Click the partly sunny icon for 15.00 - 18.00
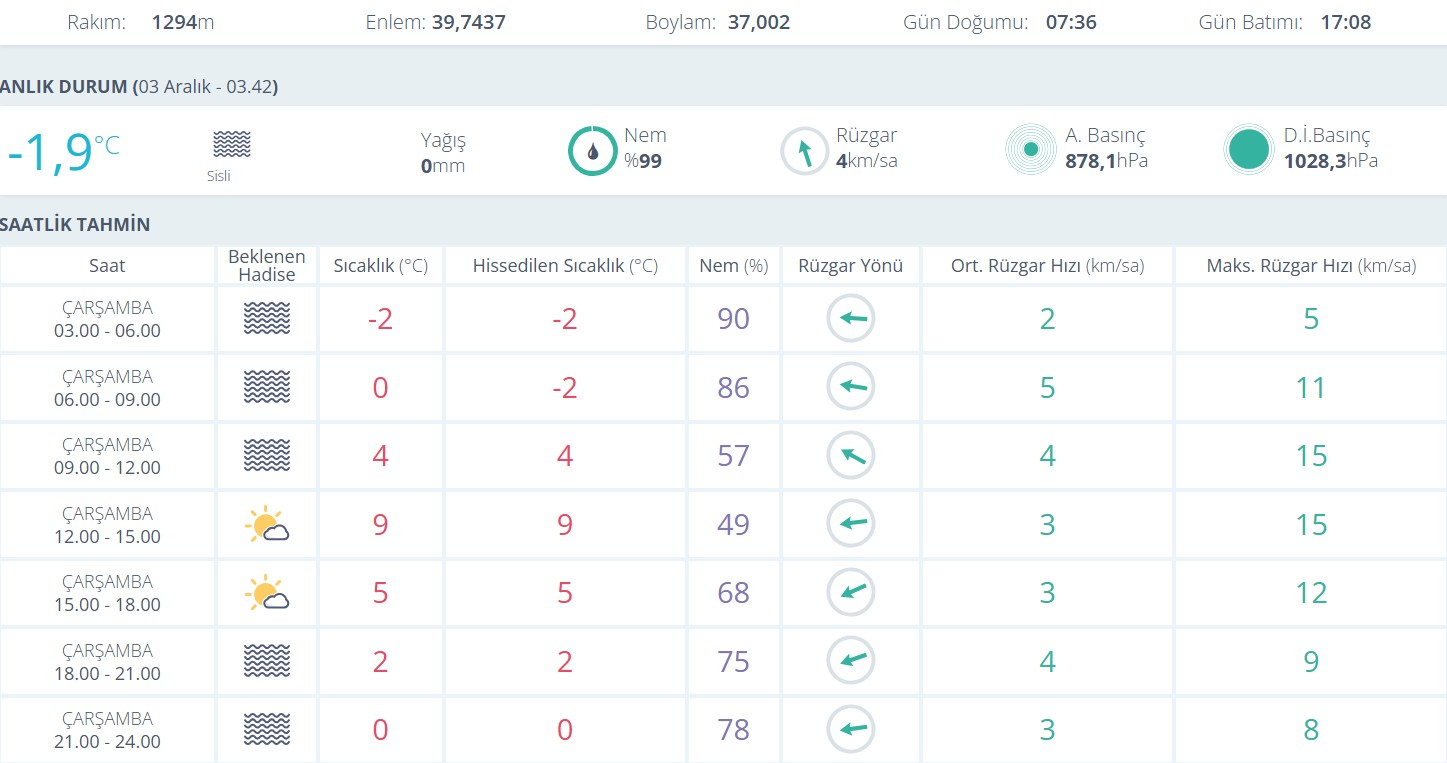Viewport: 1447px width, 763px height. click(x=267, y=593)
